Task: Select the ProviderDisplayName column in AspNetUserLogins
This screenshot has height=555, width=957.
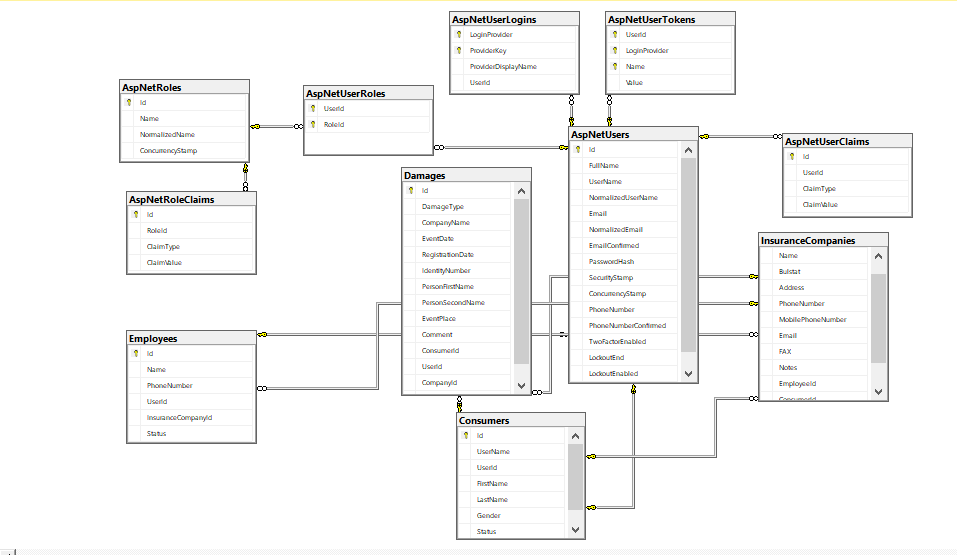Action: 514,67
